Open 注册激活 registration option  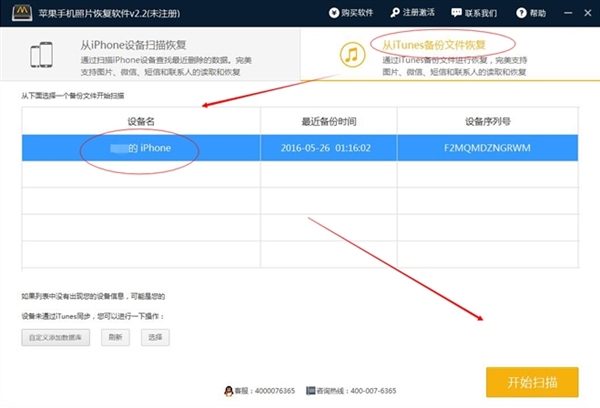coord(412,13)
